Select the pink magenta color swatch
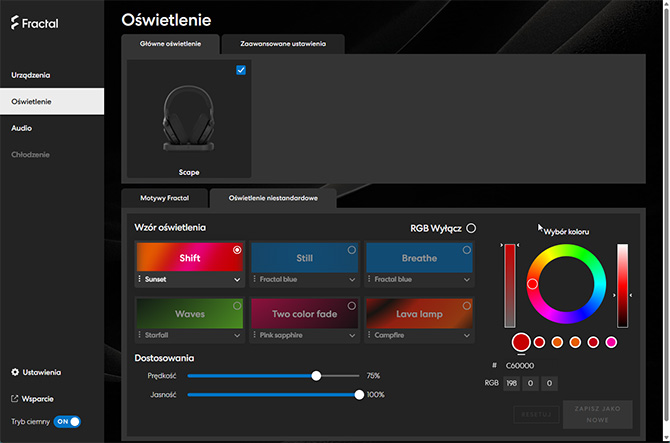 pyautogui.click(x=611, y=342)
